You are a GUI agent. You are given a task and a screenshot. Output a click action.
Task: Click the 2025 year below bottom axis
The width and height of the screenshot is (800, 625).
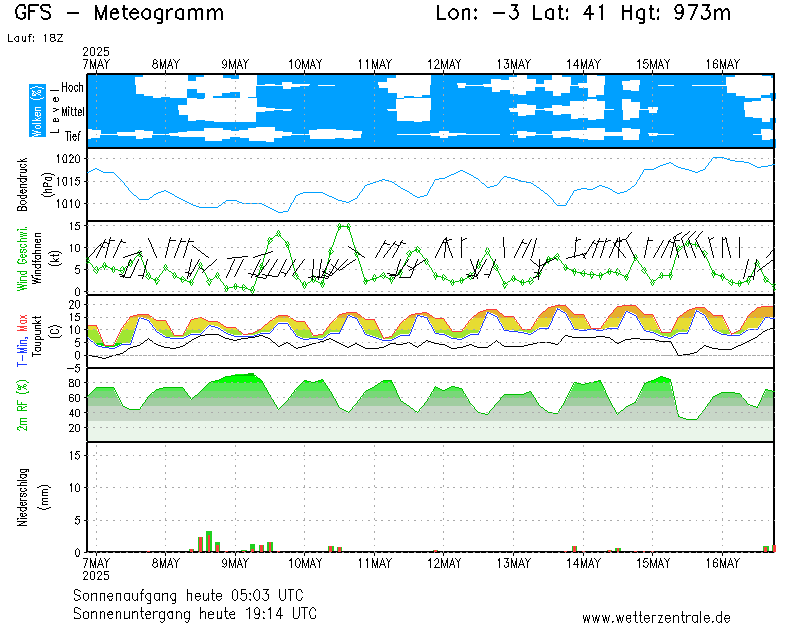[96, 576]
